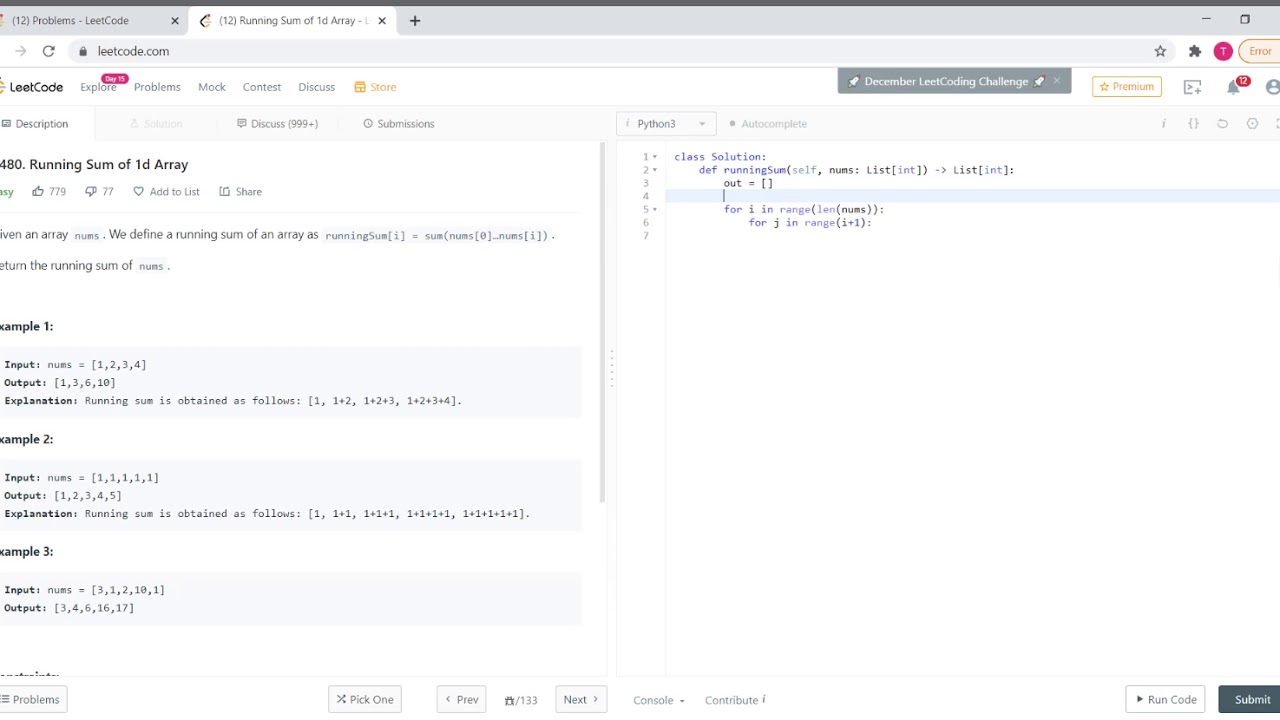
Task: Open the playground icon next to Premium
Action: click(x=1192, y=87)
